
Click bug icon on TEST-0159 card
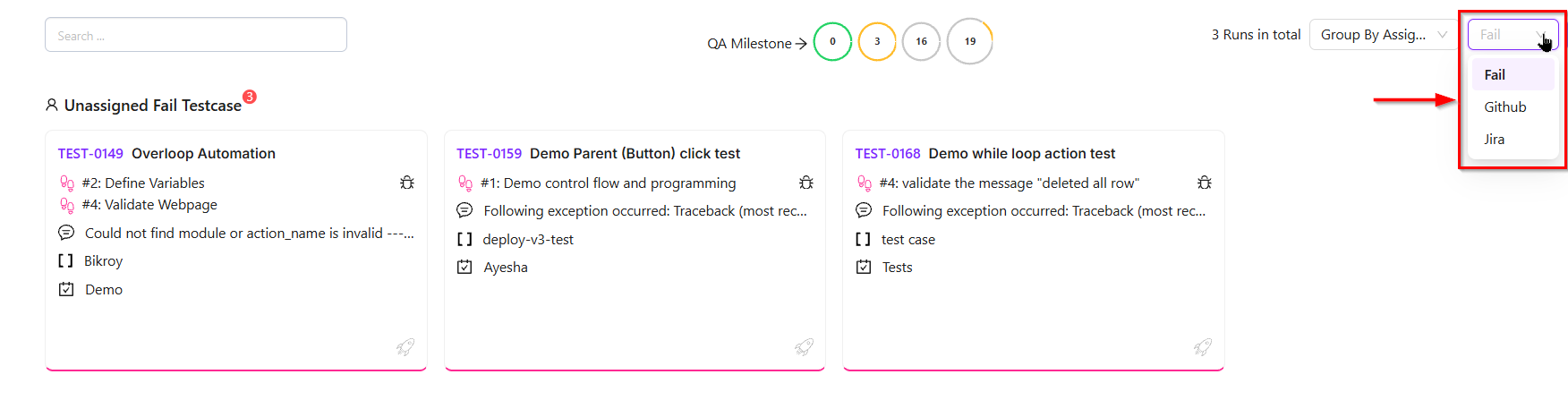(x=806, y=183)
